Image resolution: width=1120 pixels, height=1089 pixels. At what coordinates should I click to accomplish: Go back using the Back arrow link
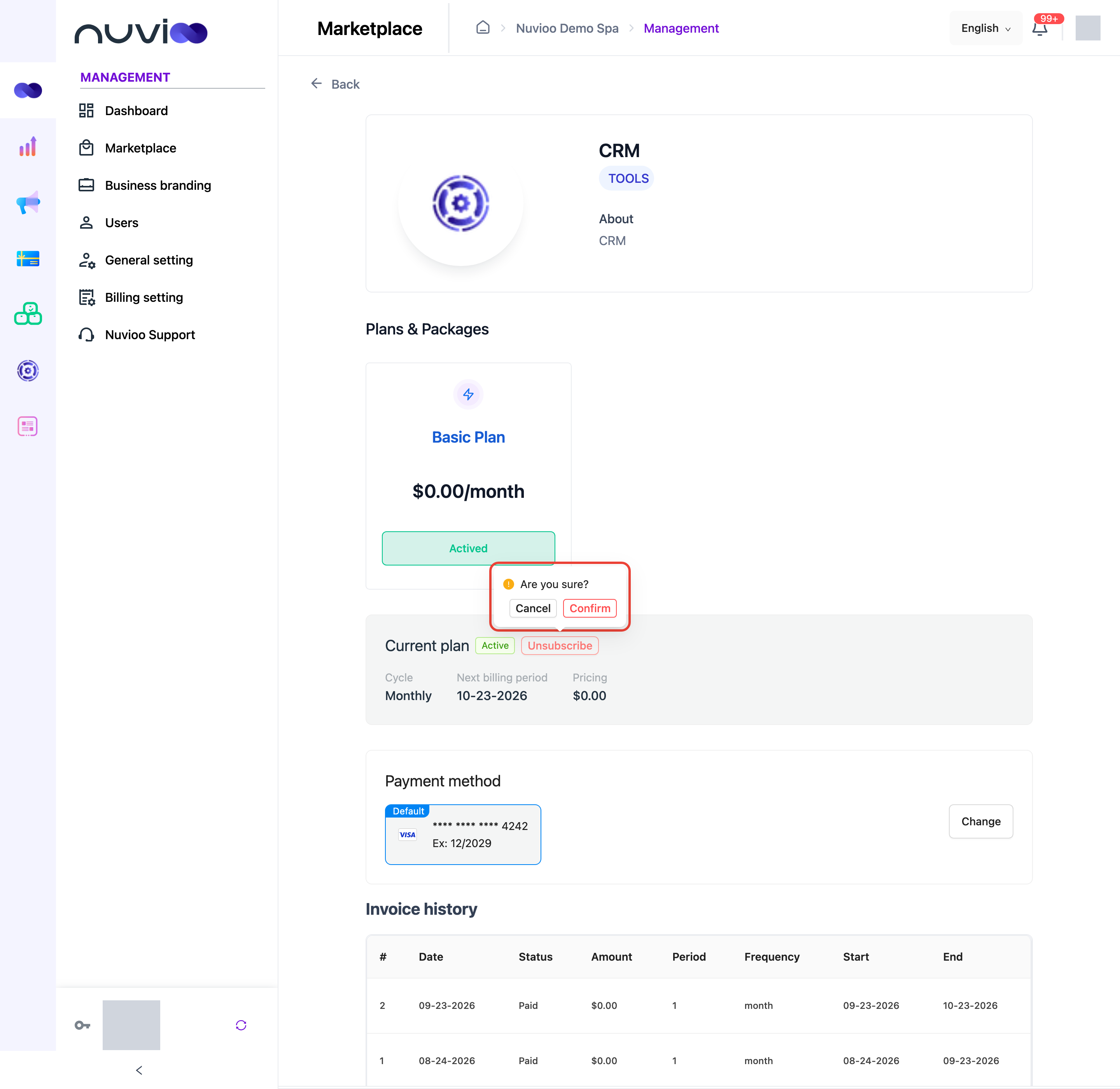point(335,84)
